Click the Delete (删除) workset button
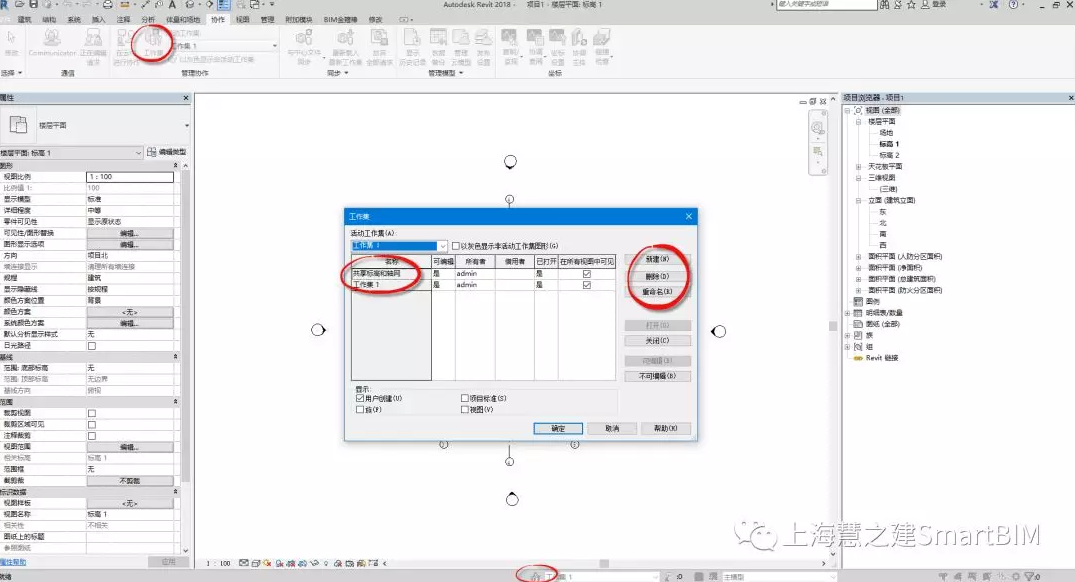The height and width of the screenshot is (582, 1075). pyautogui.click(x=657, y=276)
